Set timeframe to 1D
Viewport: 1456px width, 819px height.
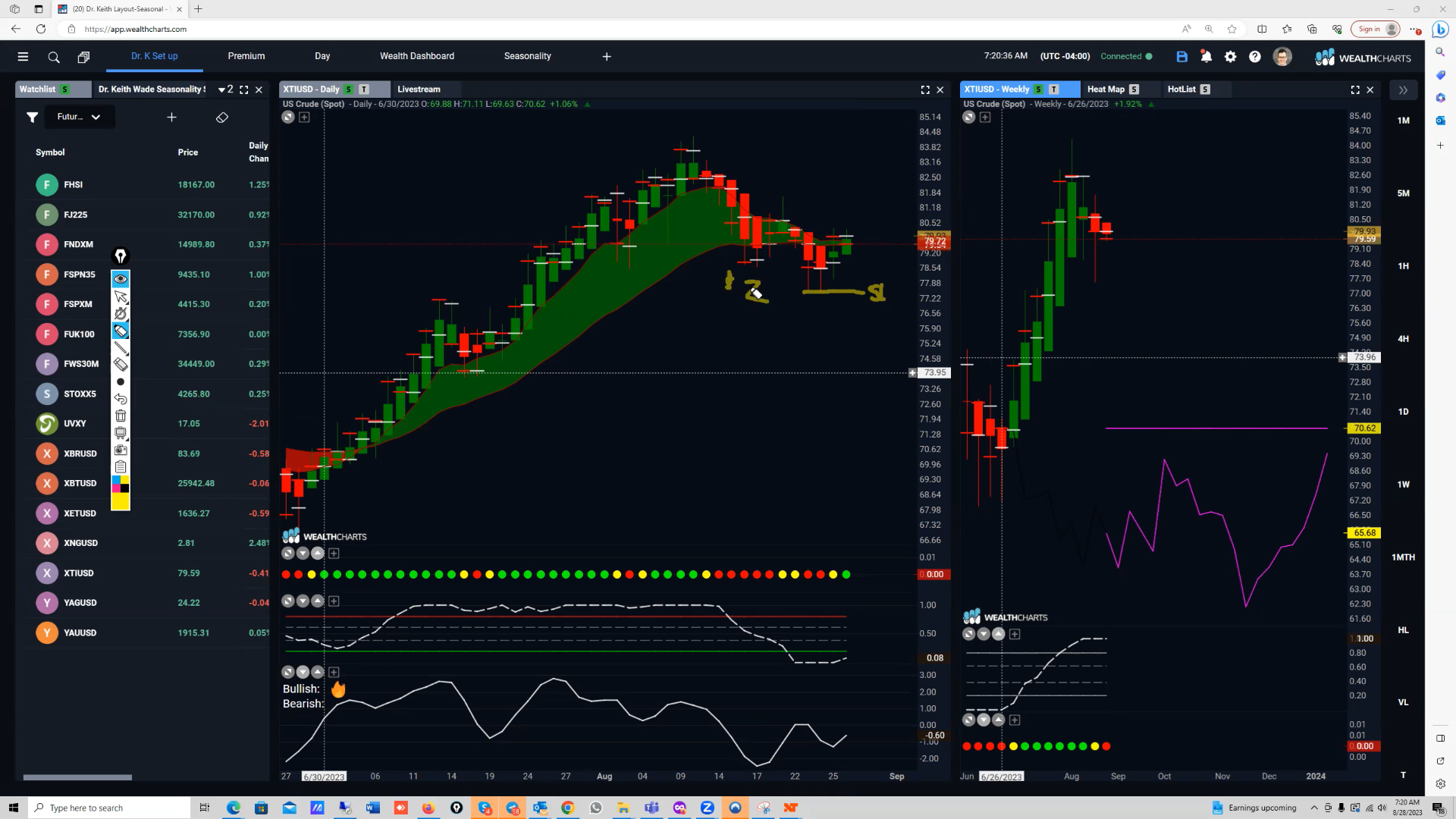click(x=1403, y=412)
